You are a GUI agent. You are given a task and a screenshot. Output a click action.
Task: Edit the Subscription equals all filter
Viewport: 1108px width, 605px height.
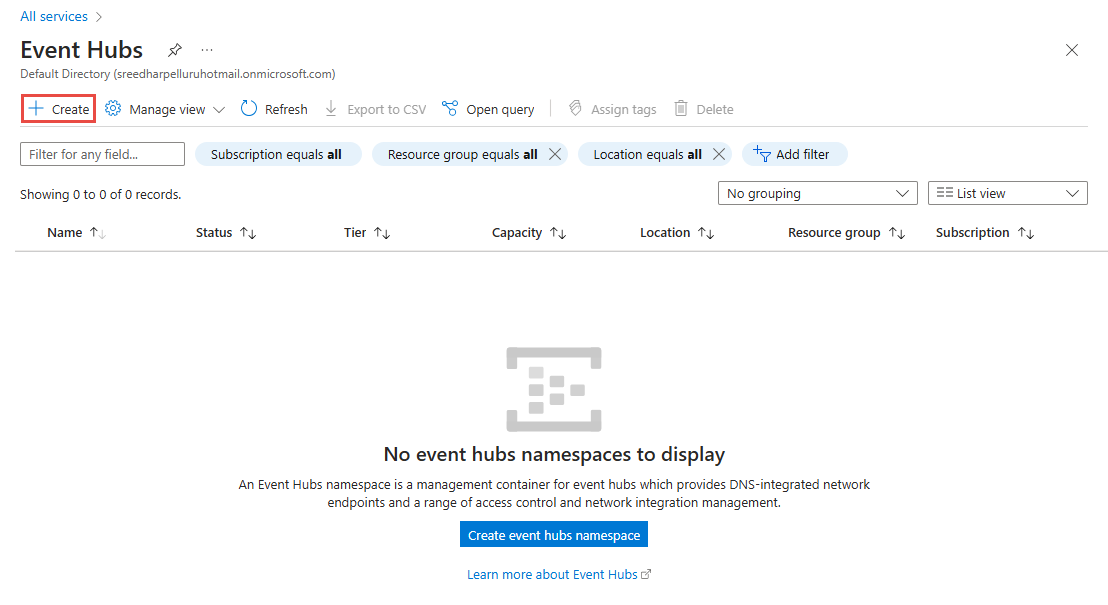pyautogui.click(x=277, y=154)
